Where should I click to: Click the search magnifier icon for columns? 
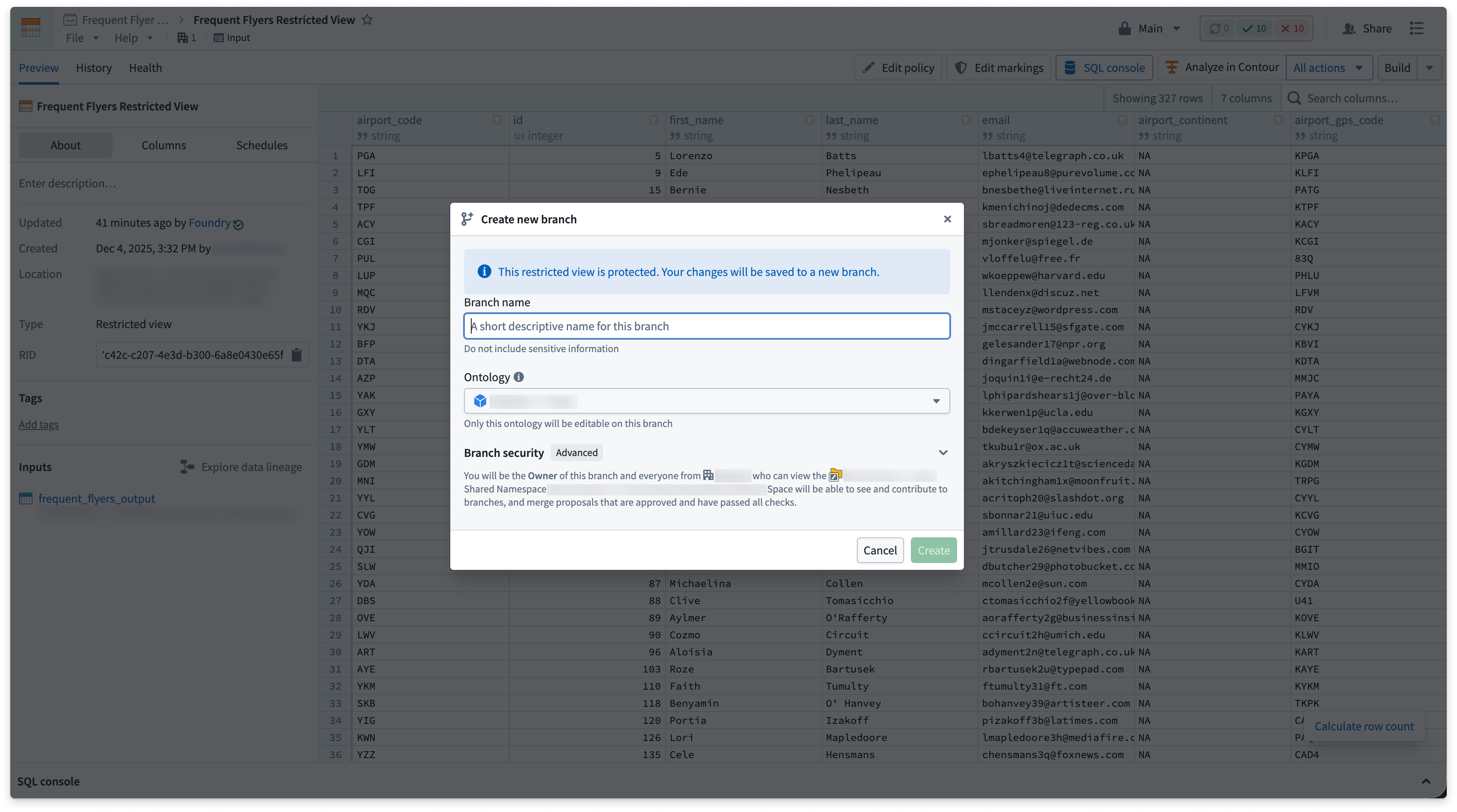1293,98
